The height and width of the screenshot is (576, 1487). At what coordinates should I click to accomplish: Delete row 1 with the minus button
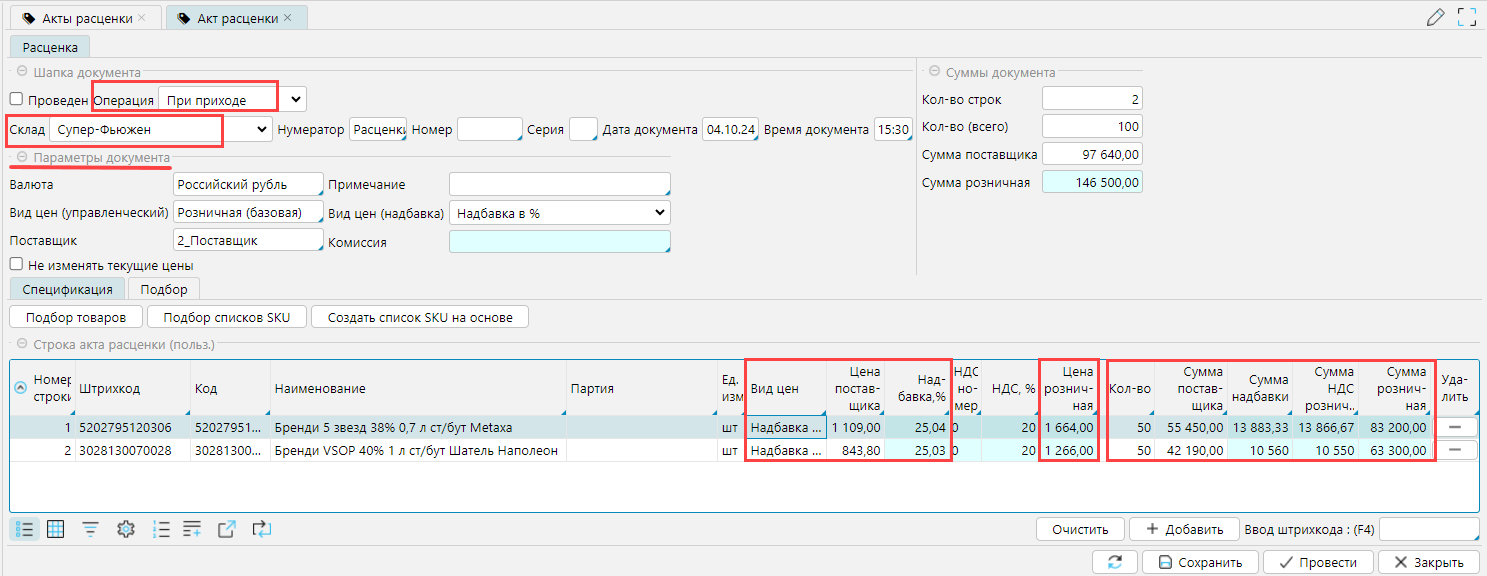pyautogui.click(x=1459, y=427)
